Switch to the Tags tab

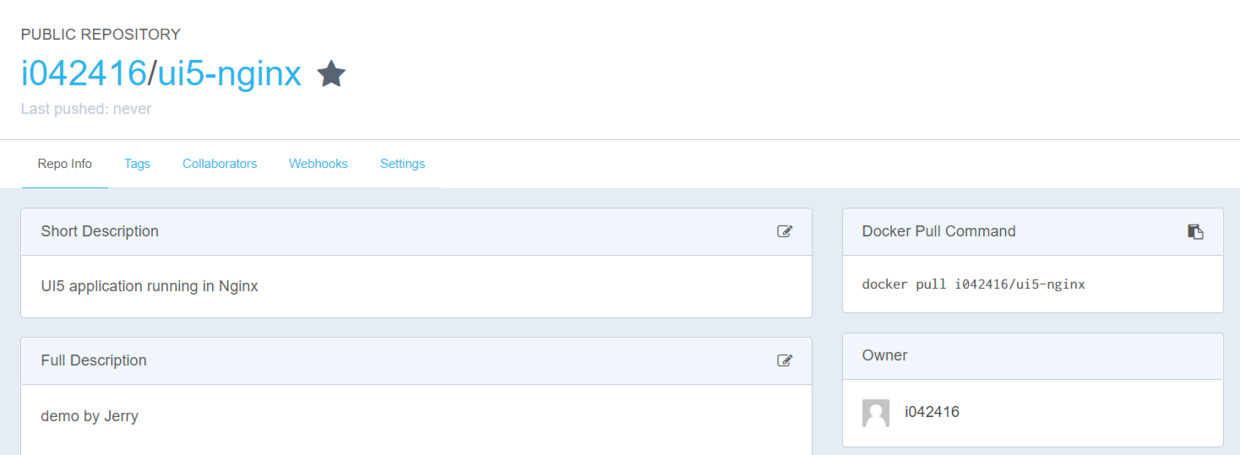tap(137, 164)
